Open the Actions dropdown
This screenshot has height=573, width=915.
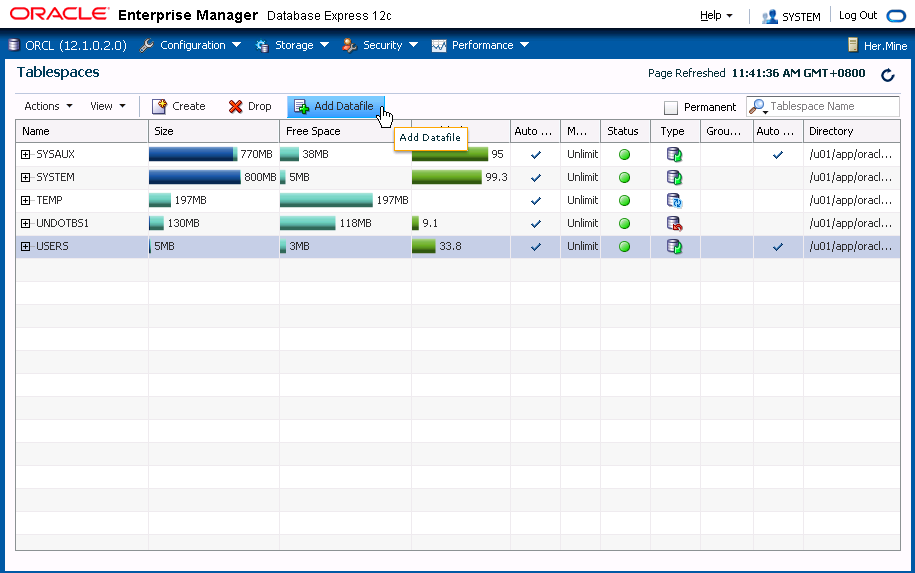pyautogui.click(x=48, y=106)
